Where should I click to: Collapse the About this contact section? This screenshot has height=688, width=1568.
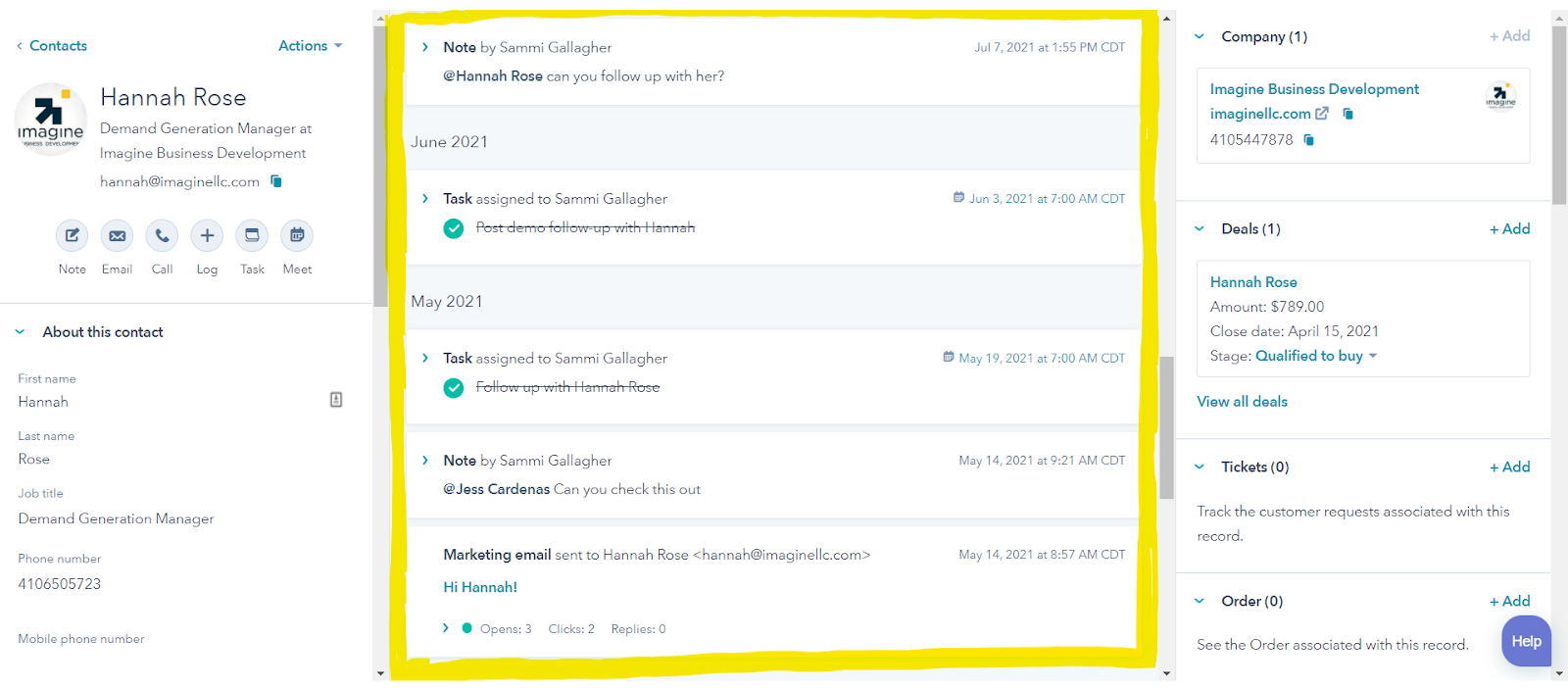20,332
